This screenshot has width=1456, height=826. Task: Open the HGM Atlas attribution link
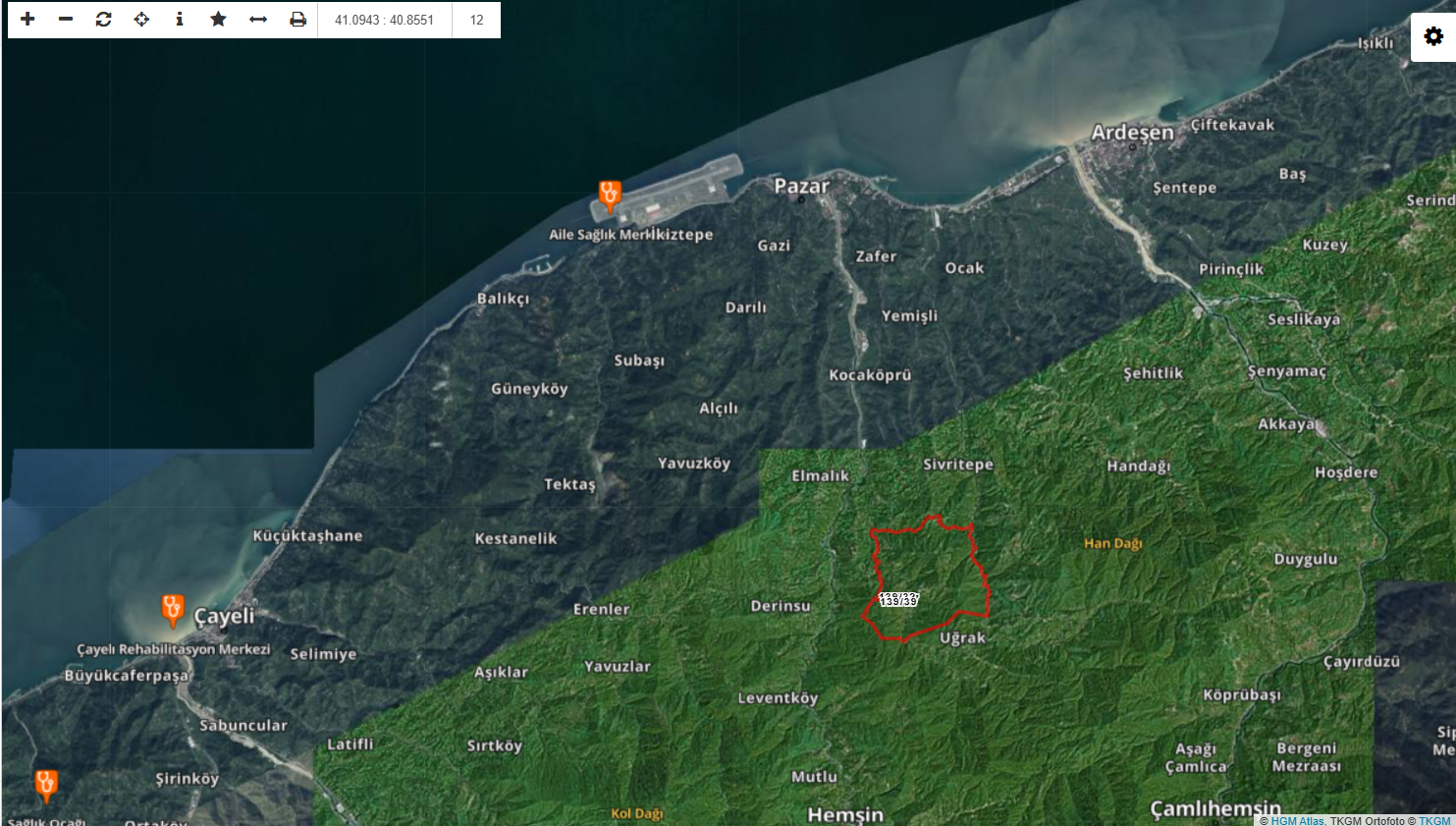1296,820
